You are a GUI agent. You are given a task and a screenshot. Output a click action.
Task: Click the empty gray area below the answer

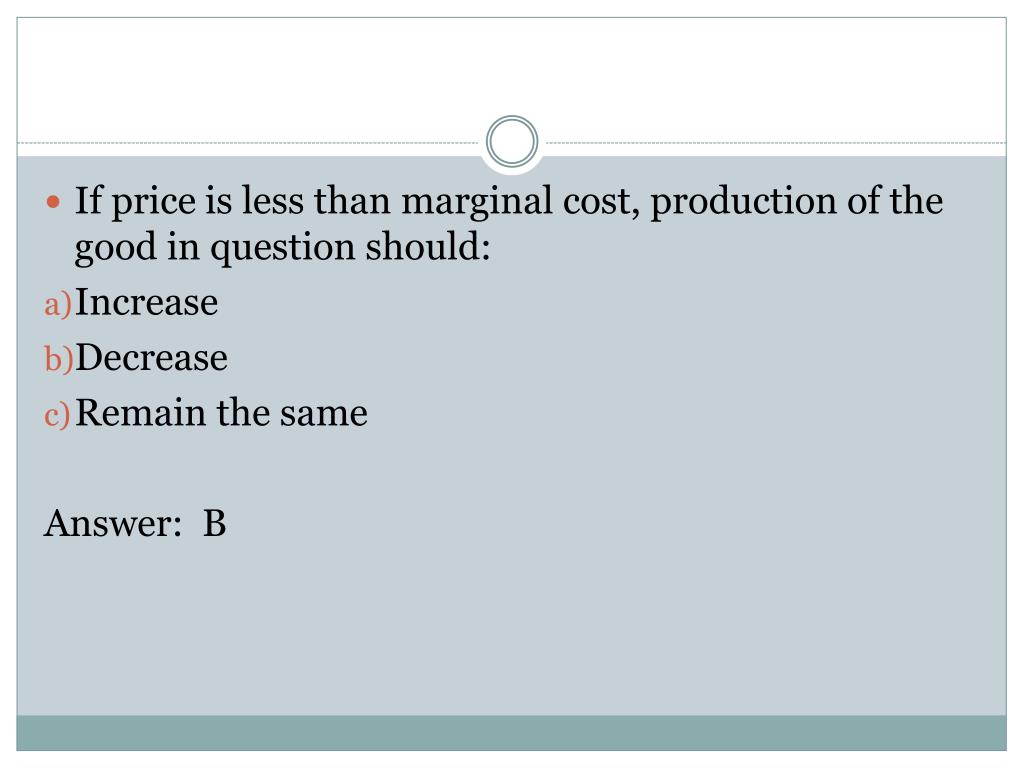coord(512,630)
